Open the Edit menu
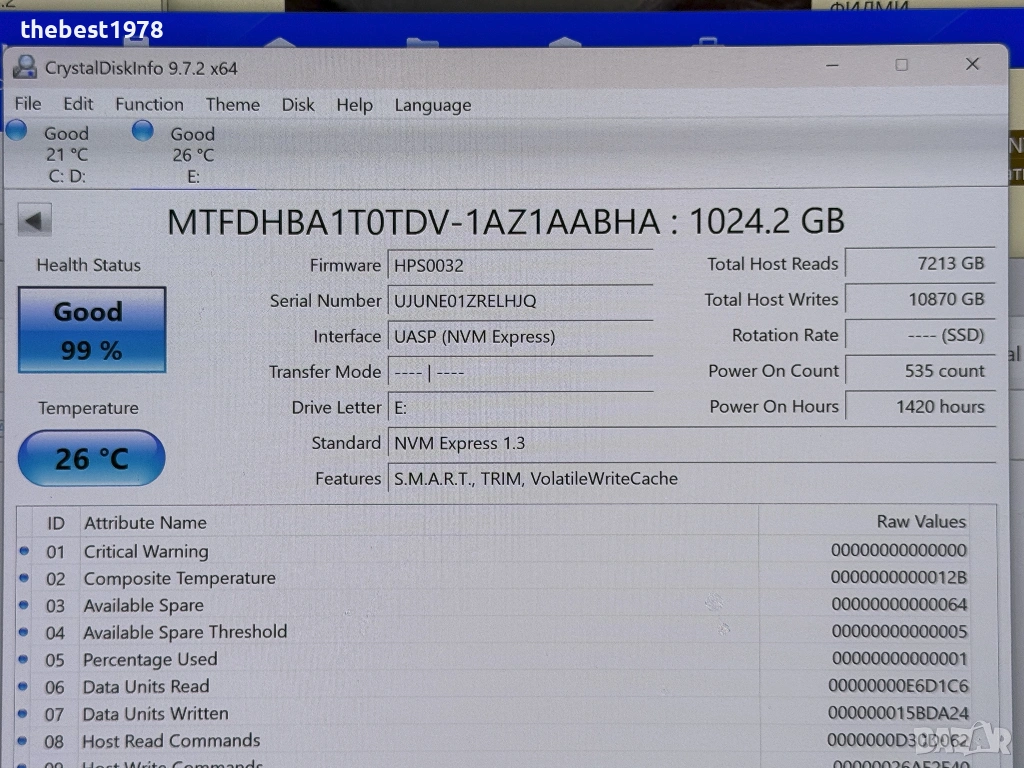This screenshot has width=1024, height=768. (x=78, y=104)
